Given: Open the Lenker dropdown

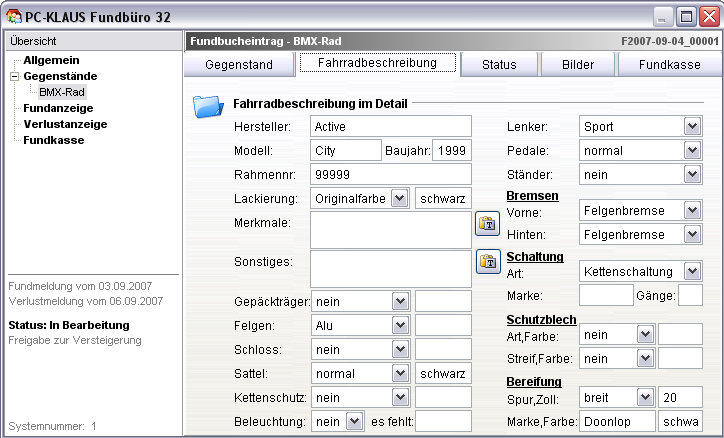Looking at the screenshot, I should tap(692, 127).
